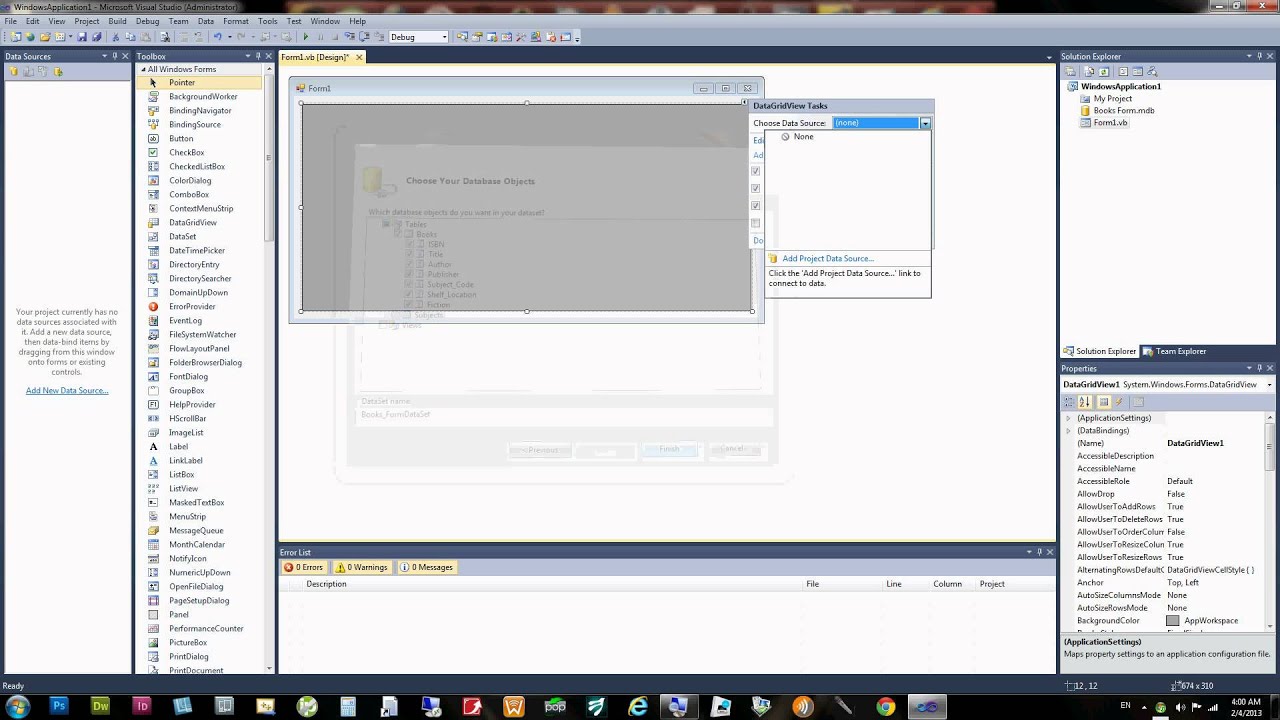This screenshot has width=1280, height=720.
Task: Click Cut scissors icon in toolbar
Action: tap(115, 37)
